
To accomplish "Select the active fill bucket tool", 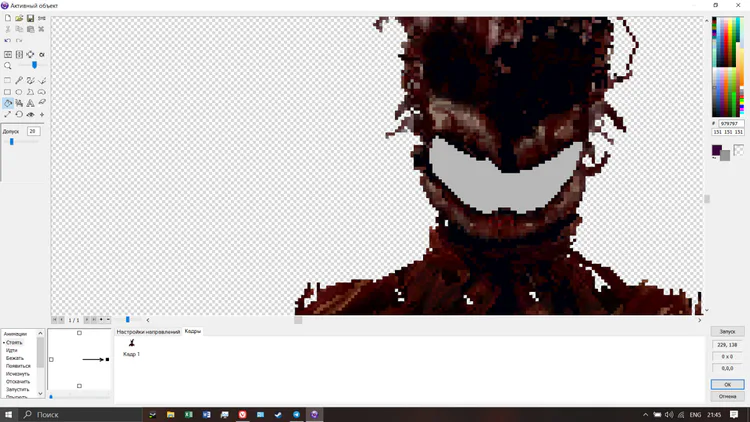I will (x=8, y=103).
